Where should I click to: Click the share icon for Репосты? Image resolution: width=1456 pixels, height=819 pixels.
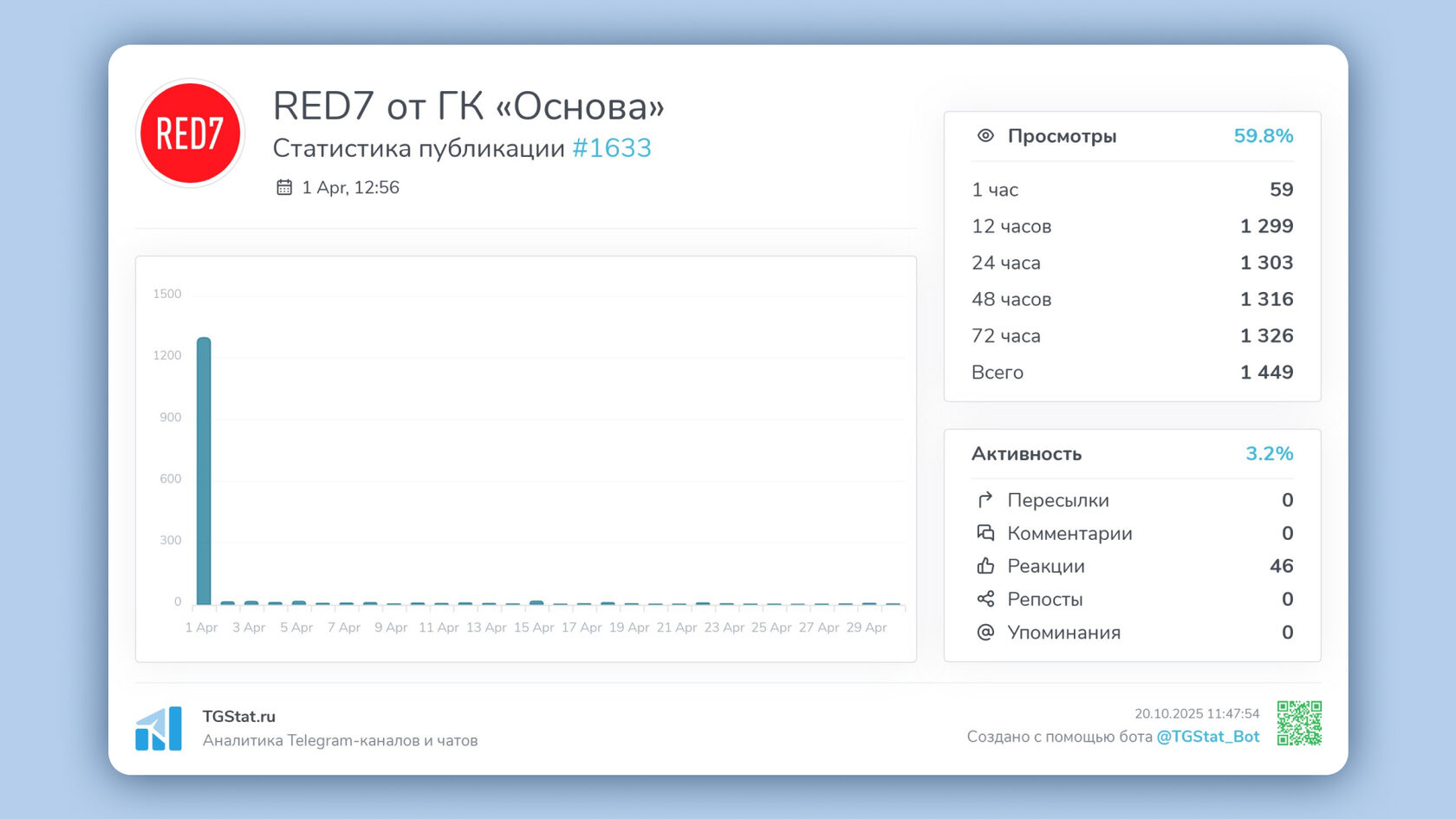pyautogui.click(x=985, y=599)
